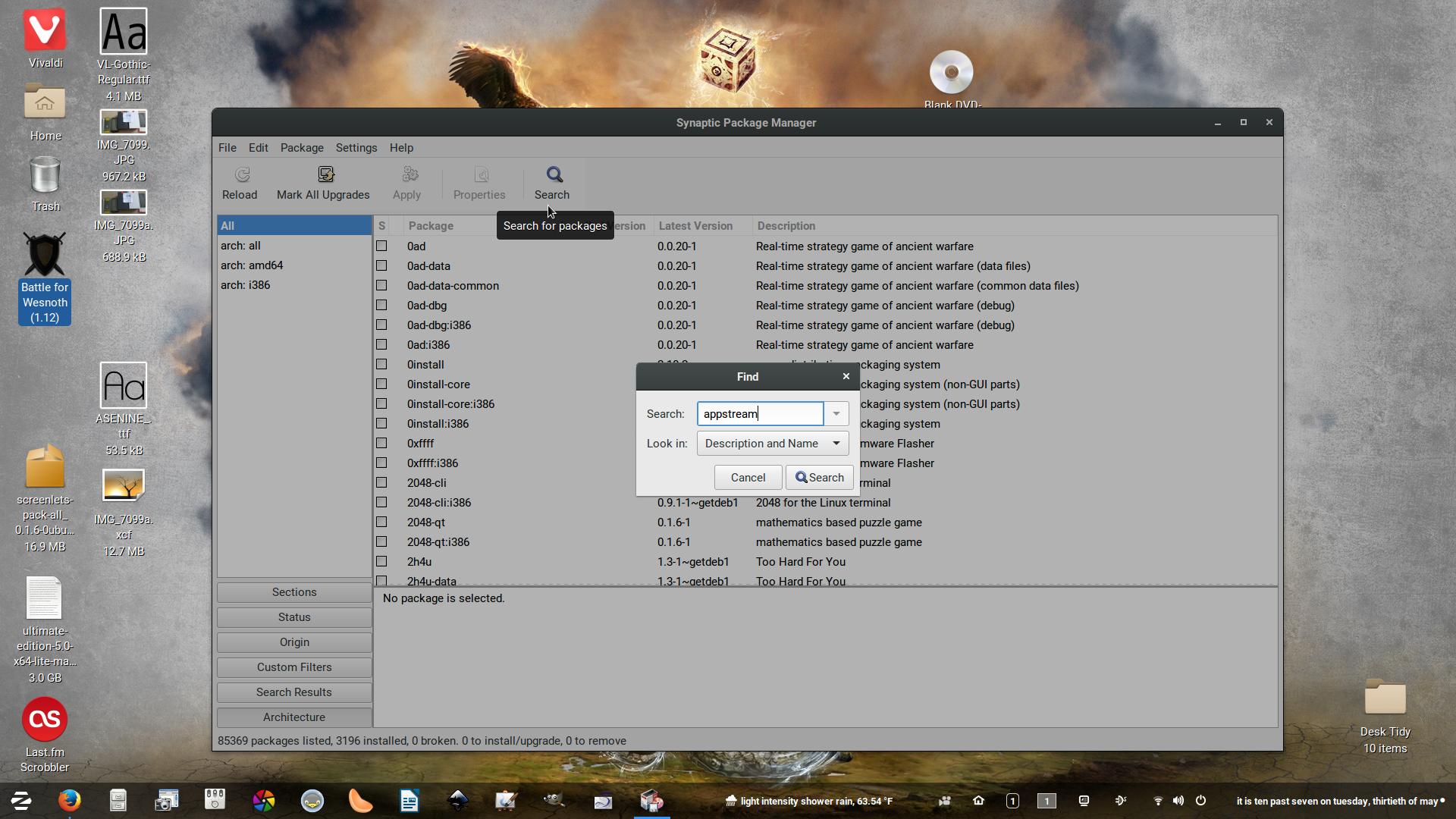Open Firefox from the taskbar
Viewport: 1456px width, 819px height.
[x=69, y=801]
